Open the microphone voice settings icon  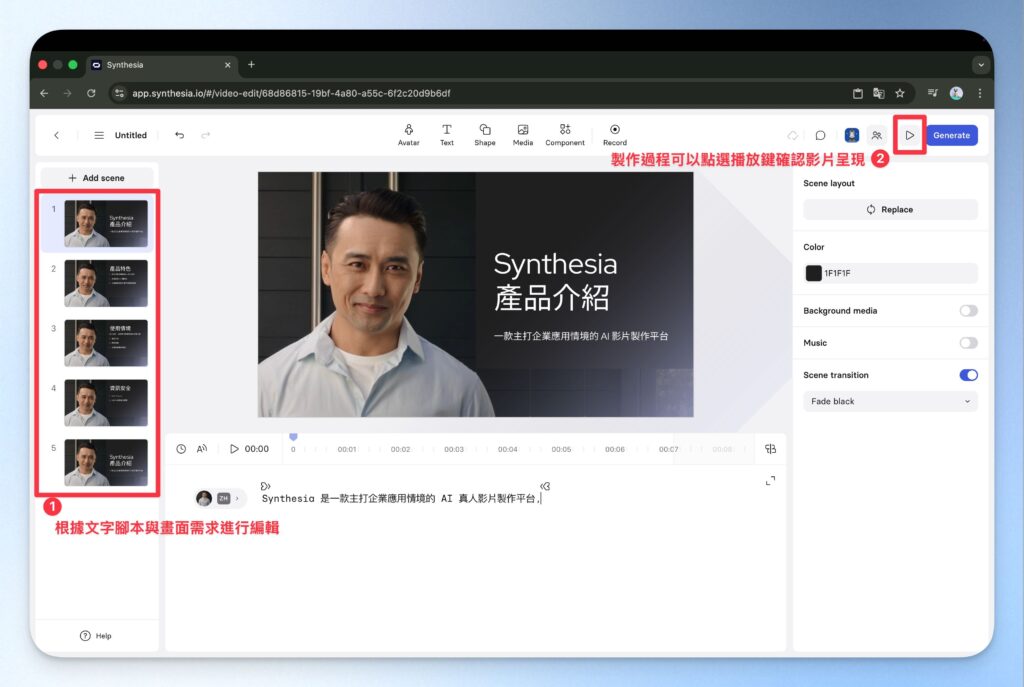(x=850, y=134)
